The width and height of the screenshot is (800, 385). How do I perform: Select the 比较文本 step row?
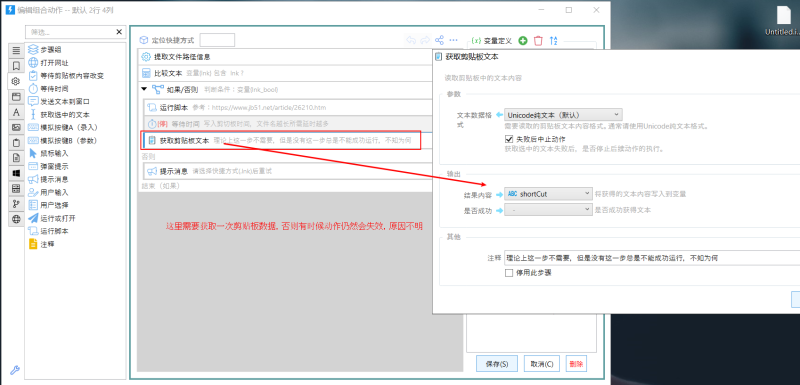286,73
